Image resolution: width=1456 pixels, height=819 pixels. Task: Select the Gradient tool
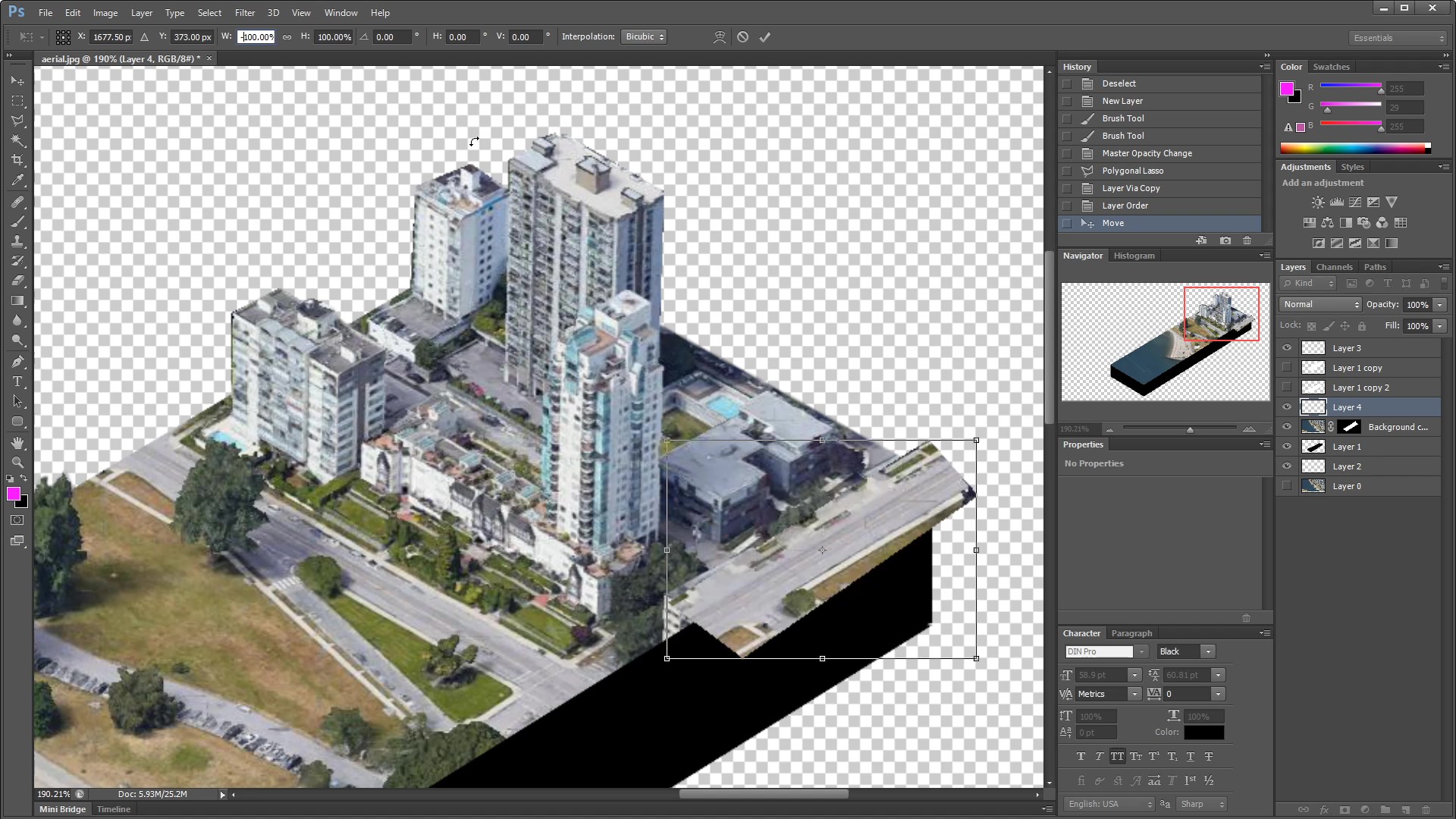pyautogui.click(x=17, y=301)
